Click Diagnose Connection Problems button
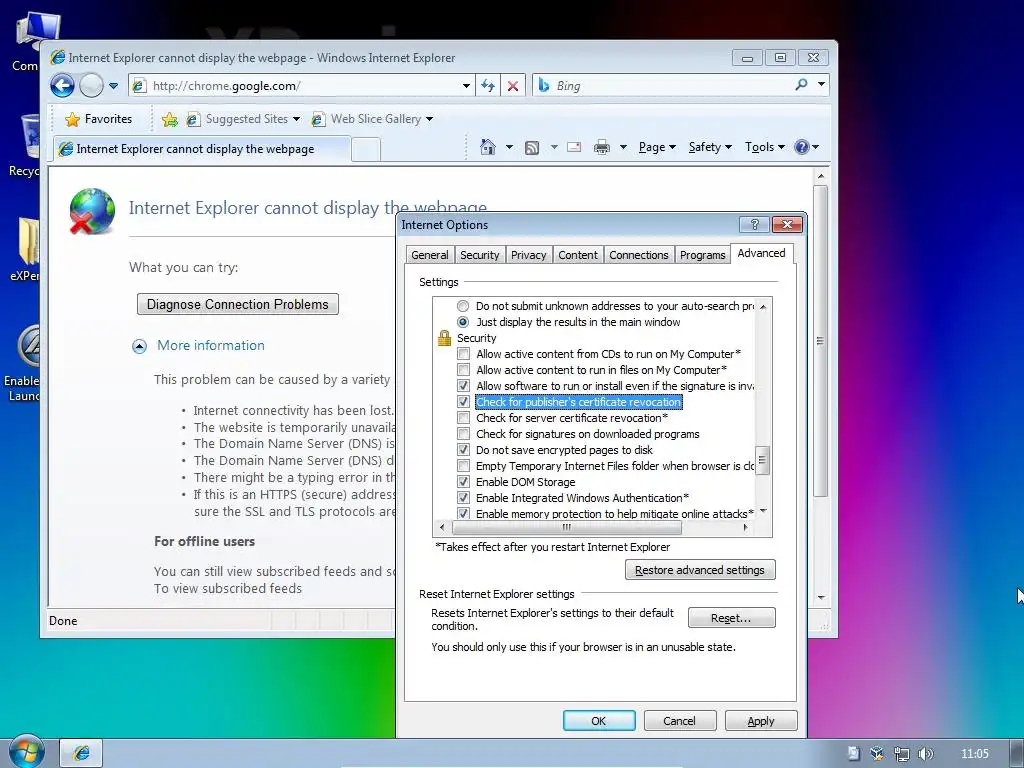Image resolution: width=1024 pixels, height=768 pixels. pyautogui.click(x=238, y=304)
